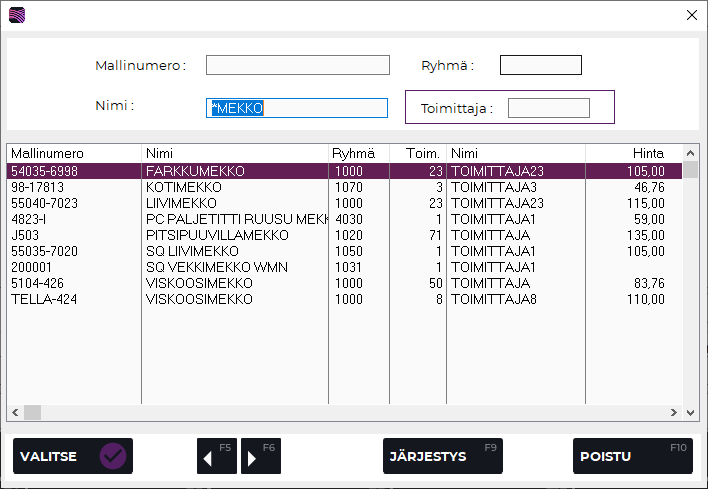Click the app logo icon in title bar
The height and width of the screenshot is (489, 708).
pos(17,15)
